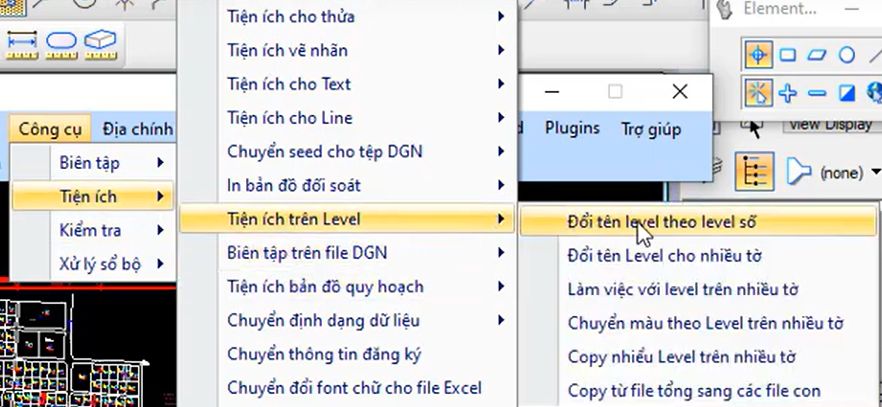Choose Đổi tên level theo level số

coord(698,221)
